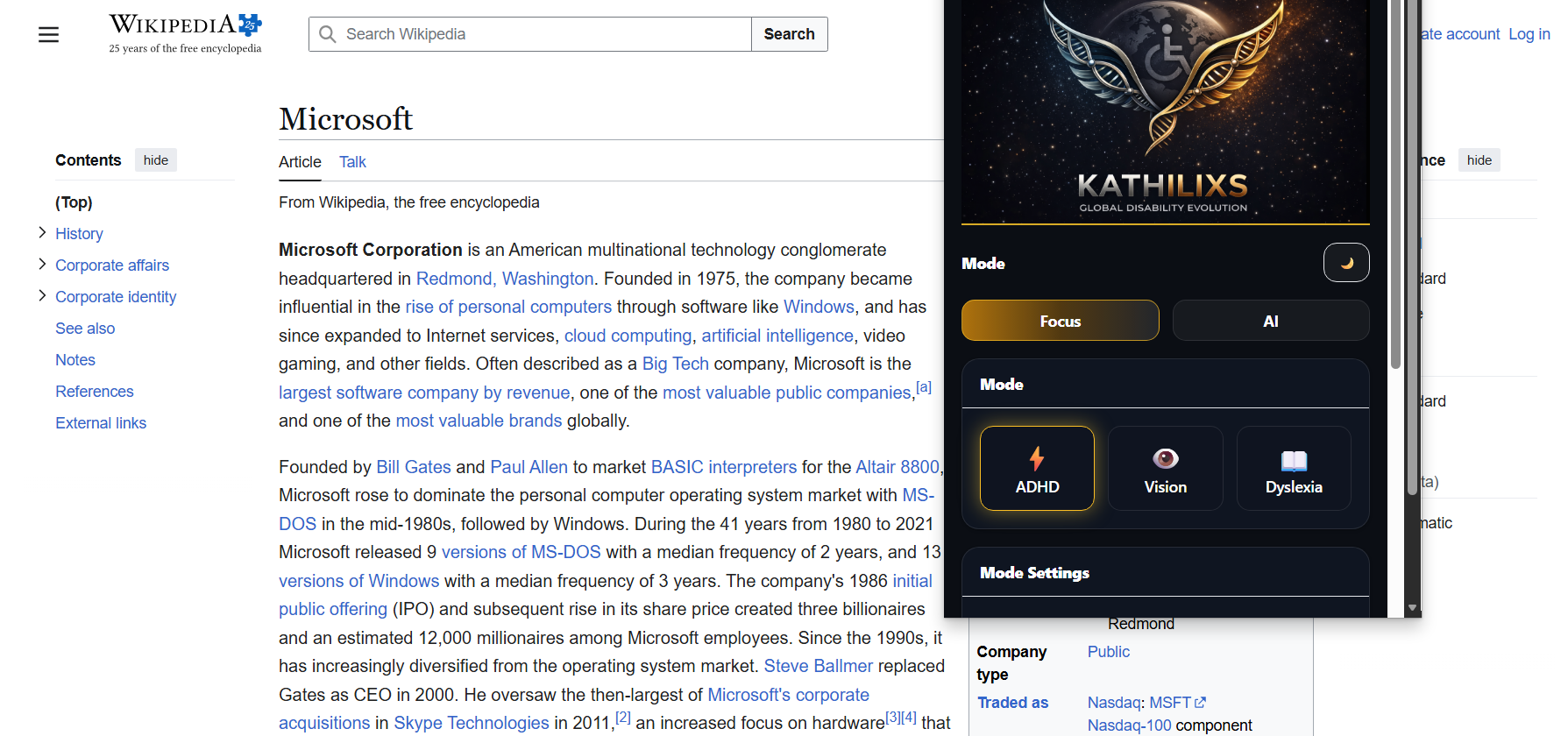The width and height of the screenshot is (1568, 736).
Task: Open the Talk tab
Action: (352, 162)
